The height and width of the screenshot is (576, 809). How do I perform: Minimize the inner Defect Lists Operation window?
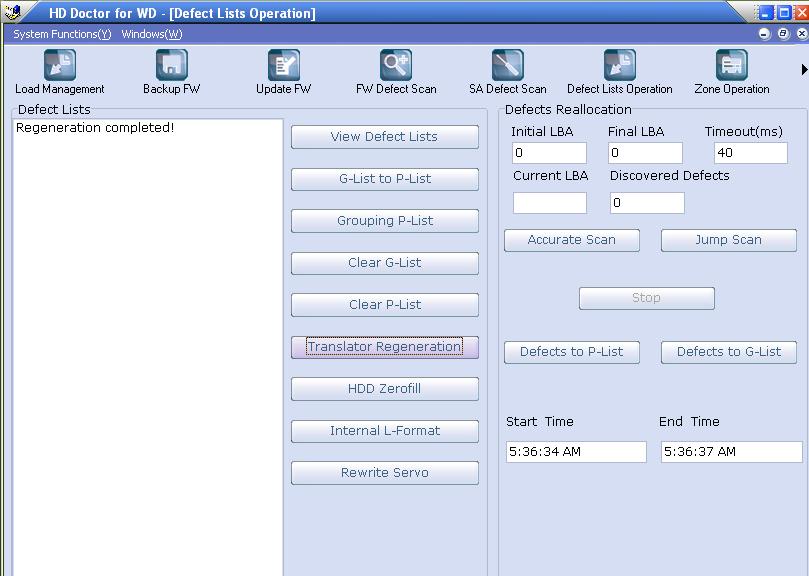coord(765,34)
